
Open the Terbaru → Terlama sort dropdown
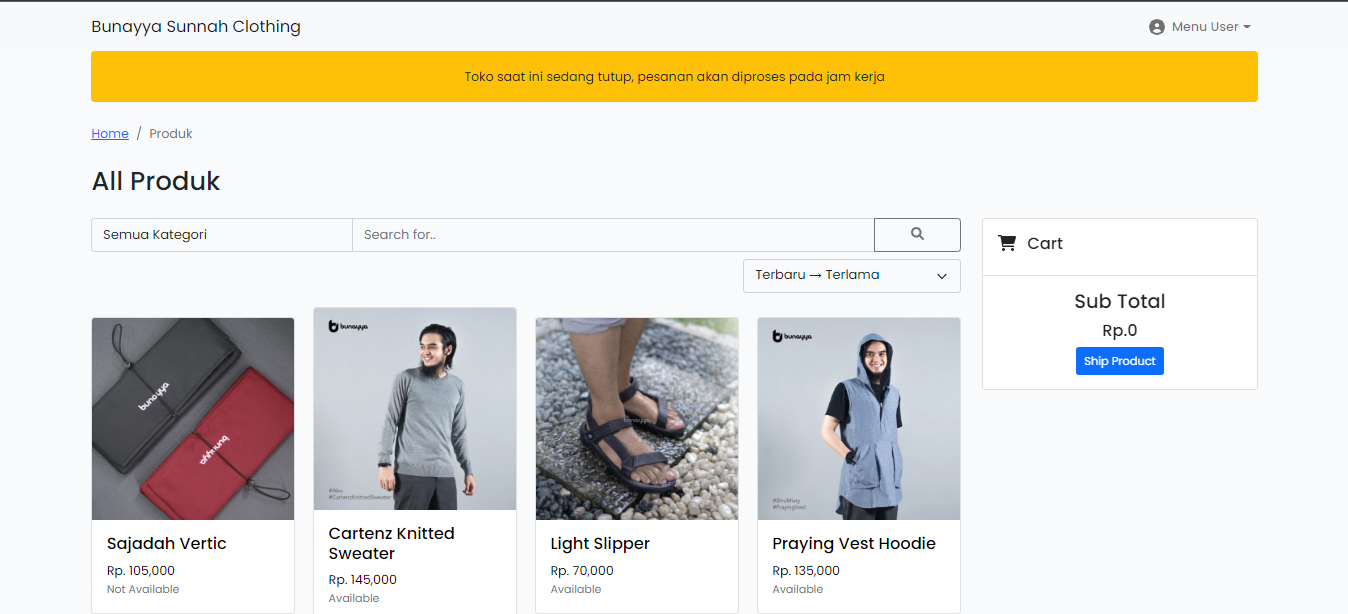pyautogui.click(x=851, y=275)
